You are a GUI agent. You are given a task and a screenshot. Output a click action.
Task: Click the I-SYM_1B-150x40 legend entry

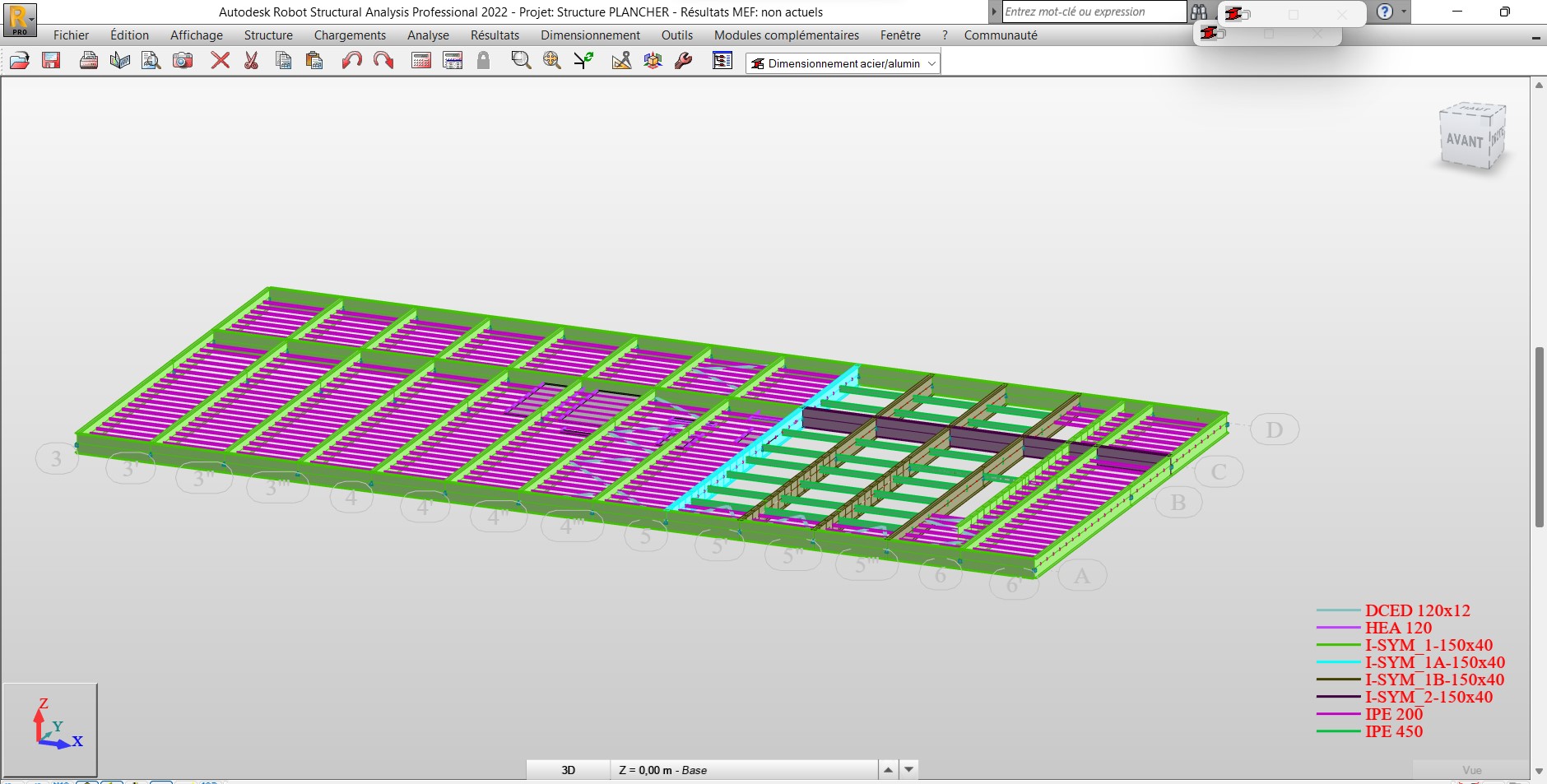(1434, 680)
